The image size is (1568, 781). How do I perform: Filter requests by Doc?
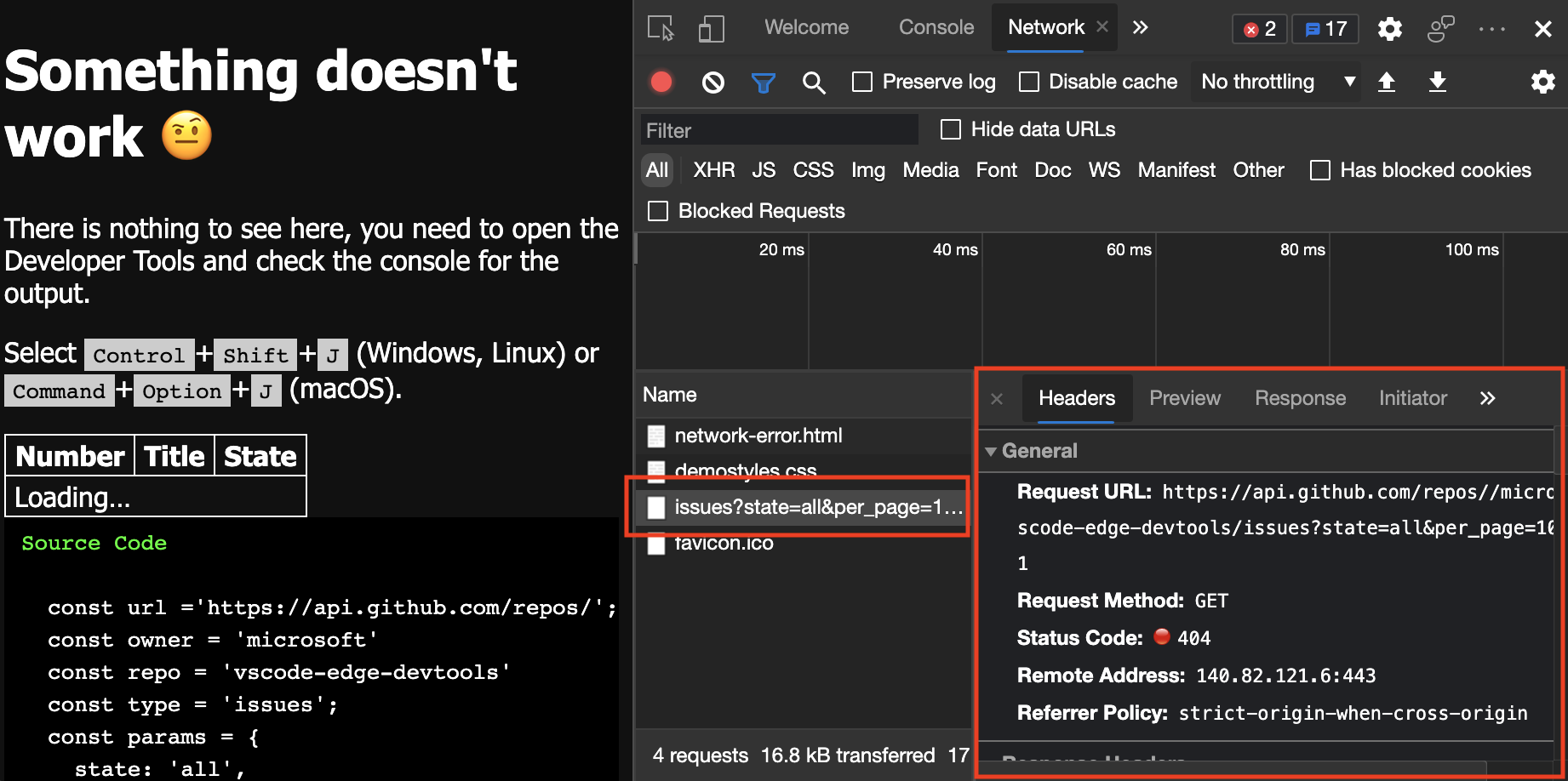(1052, 170)
